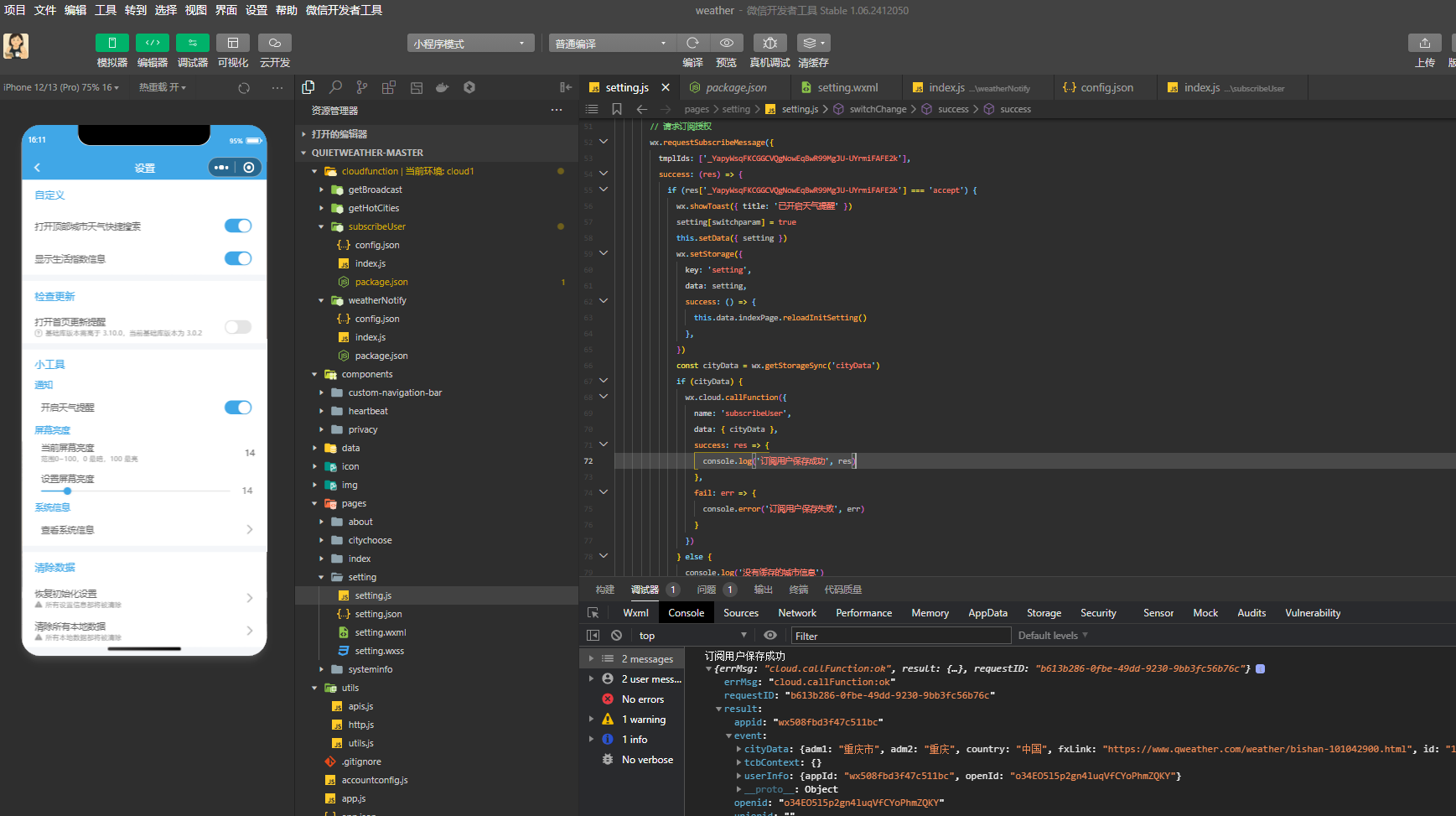Image resolution: width=1456 pixels, height=816 pixels.
Task: Open the Network tab in the debugger
Action: coord(796,613)
